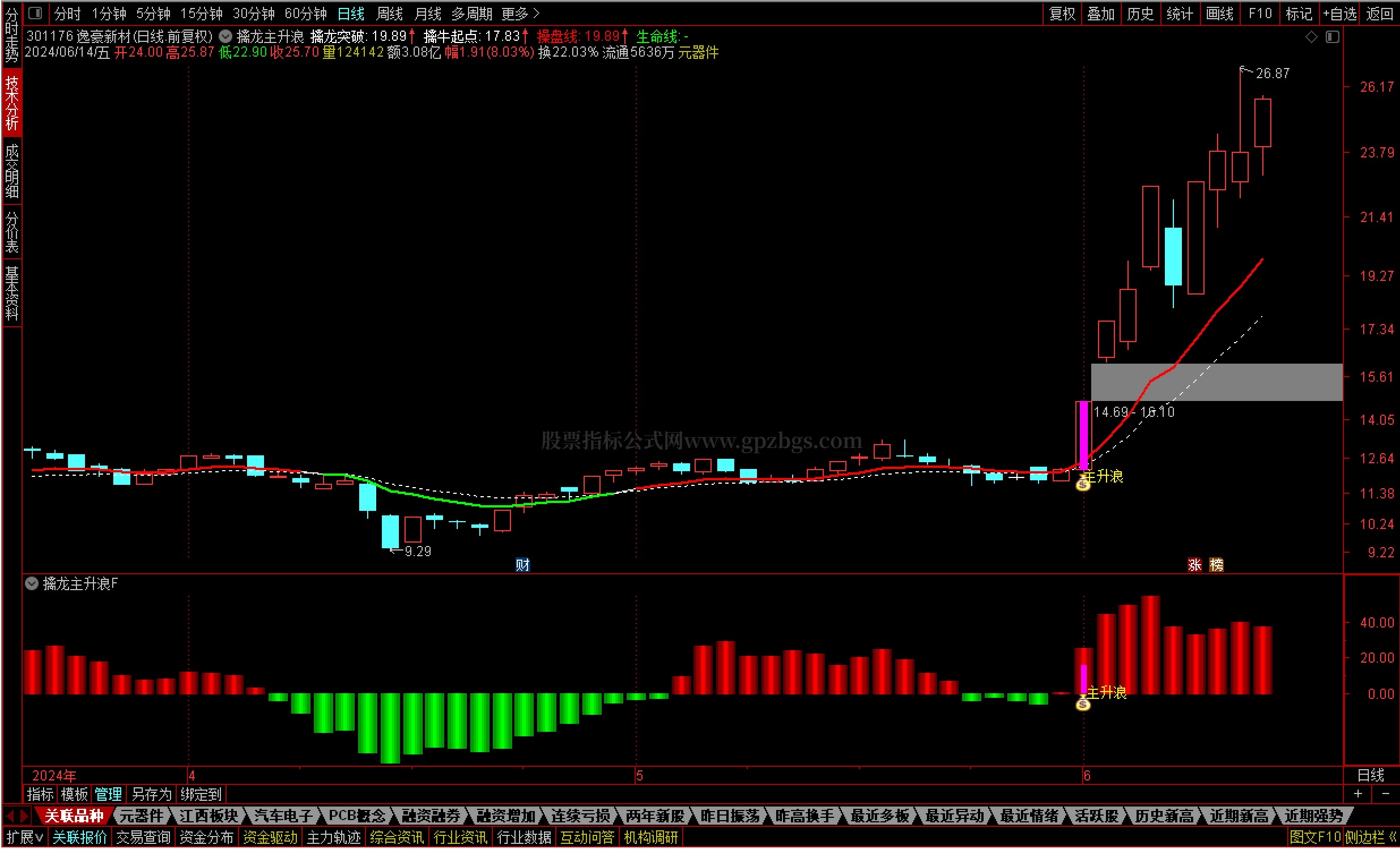The width and height of the screenshot is (1400, 849).
Task: Zoom out chart with minus button
Action: coord(1385,794)
